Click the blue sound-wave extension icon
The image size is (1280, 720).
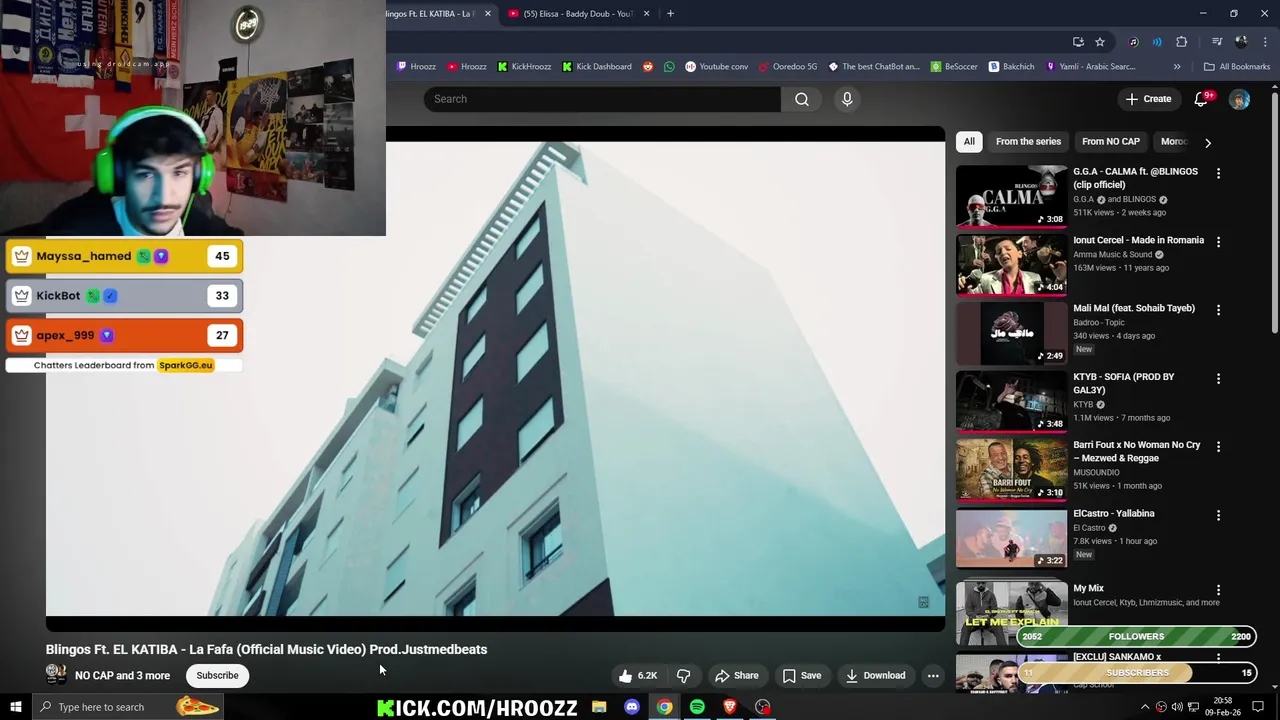pos(1157,41)
